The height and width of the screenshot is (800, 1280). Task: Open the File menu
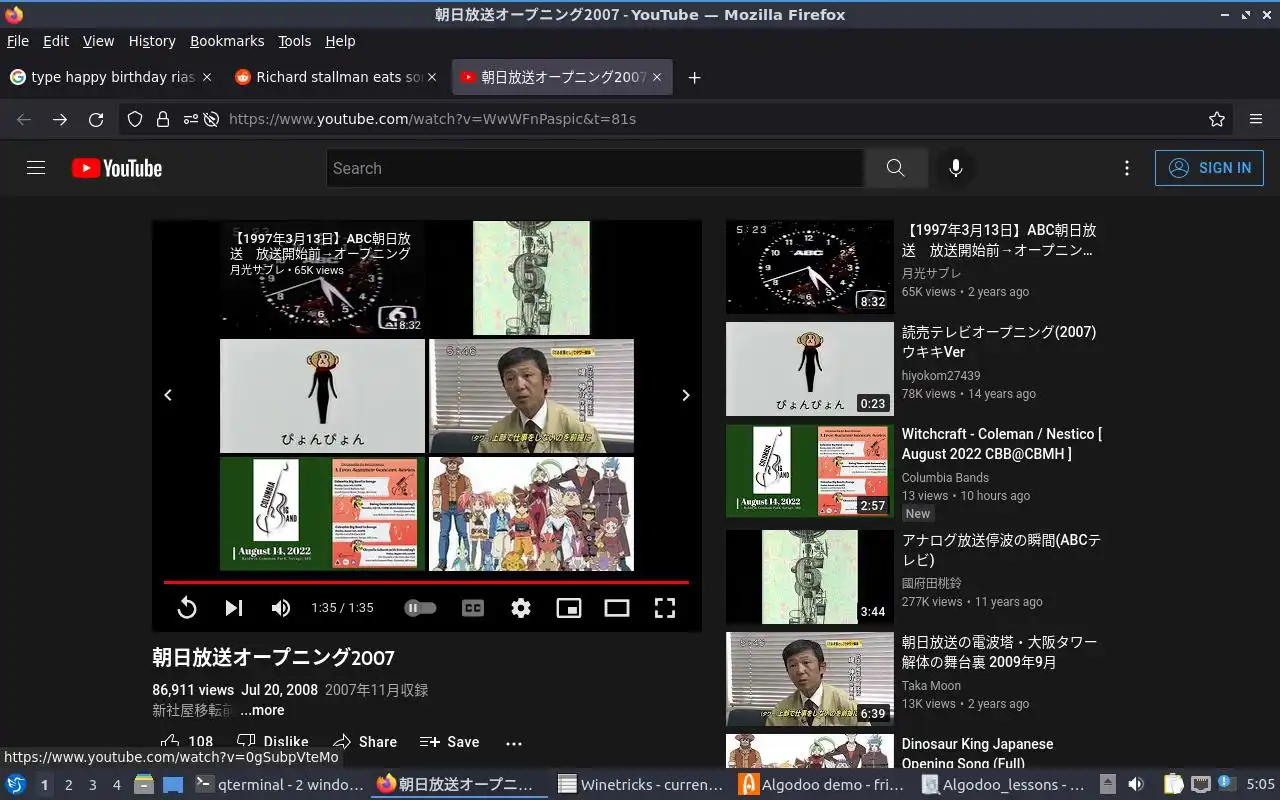click(x=18, y=41)
